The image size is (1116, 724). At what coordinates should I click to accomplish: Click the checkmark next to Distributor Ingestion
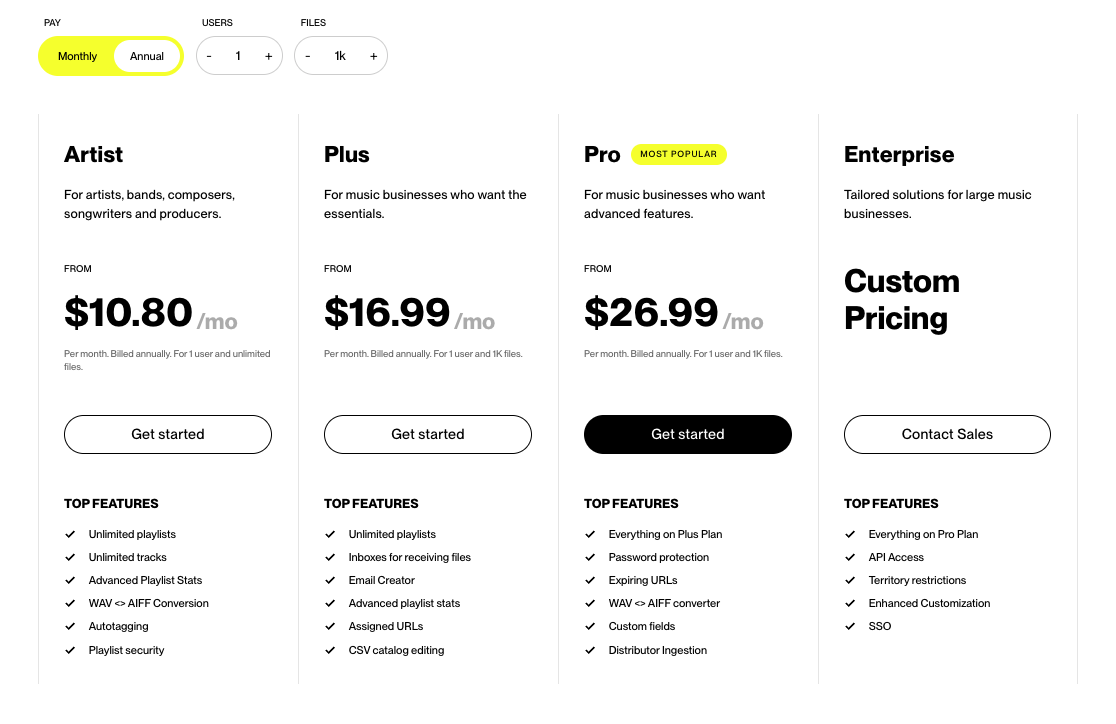pos(590,650)
